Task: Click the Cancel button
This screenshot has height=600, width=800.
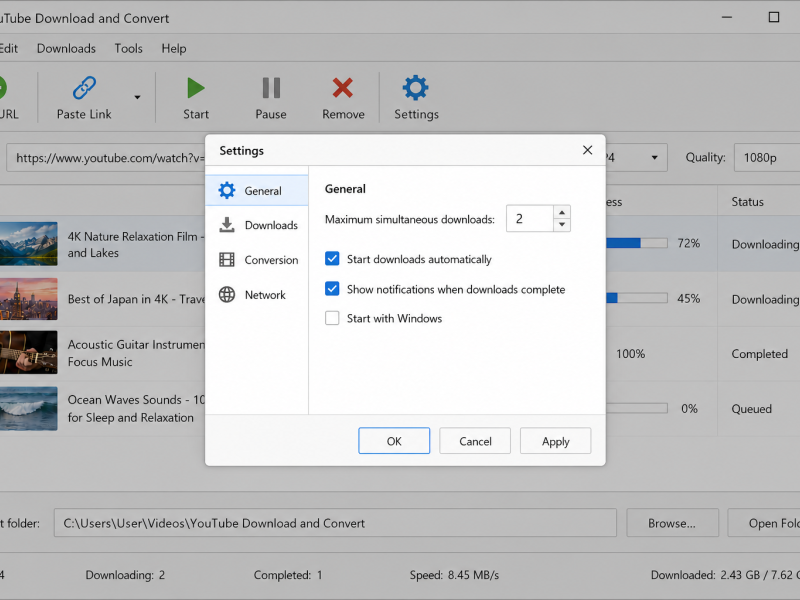Action: tap(475, 440)
